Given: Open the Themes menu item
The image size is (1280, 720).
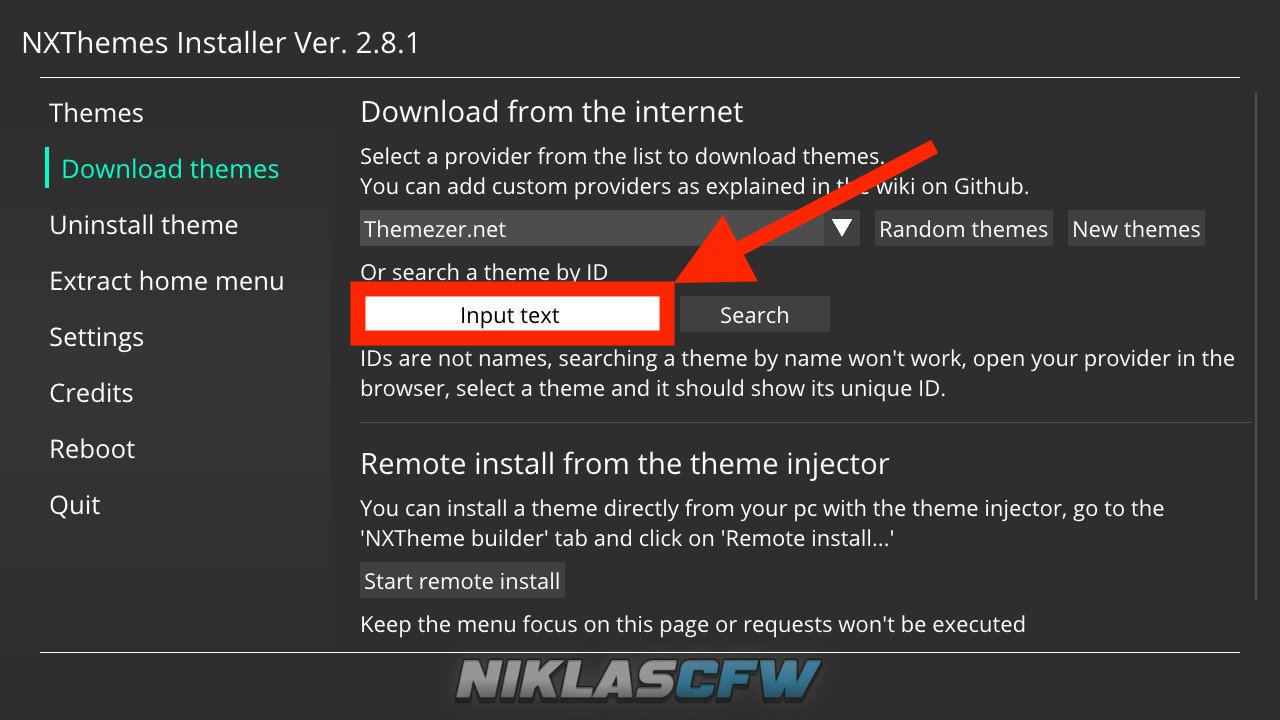Looking at the screenshot, I should coord(96,113).
